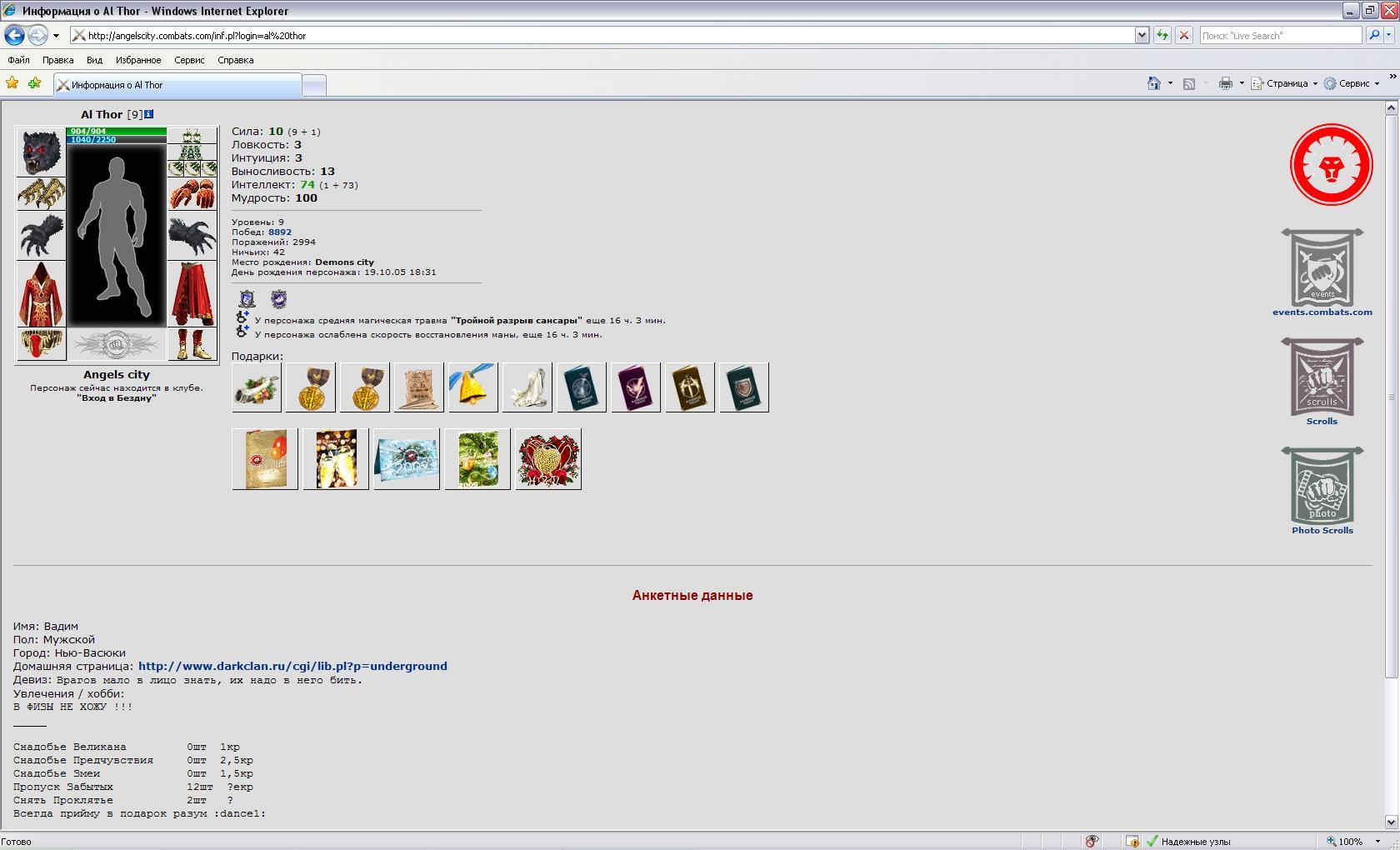Open the Favorites Center star
Image resolution: width=1400 pixels, height=850 pixels.
point(12,83)
